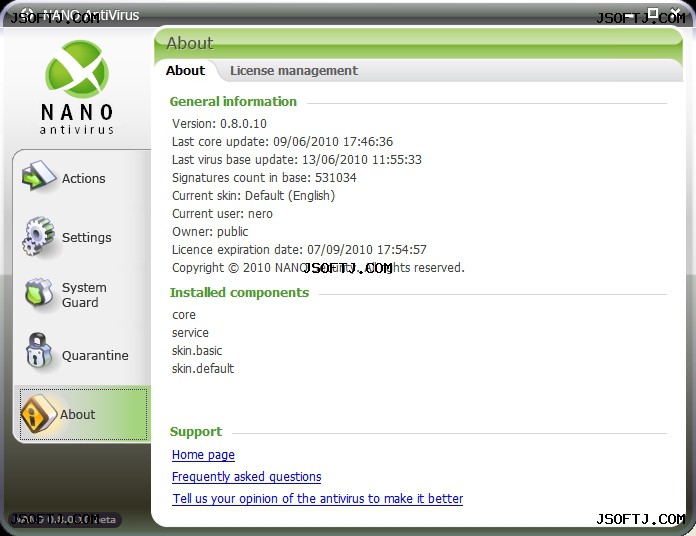Click the Tell us your opinion link
The image size is (696, 536).
coord(318,499)
